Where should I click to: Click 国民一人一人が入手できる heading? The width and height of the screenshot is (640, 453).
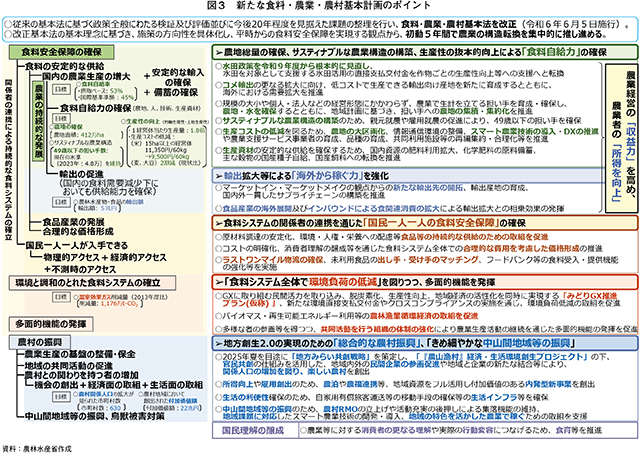(x=76, y=245)
